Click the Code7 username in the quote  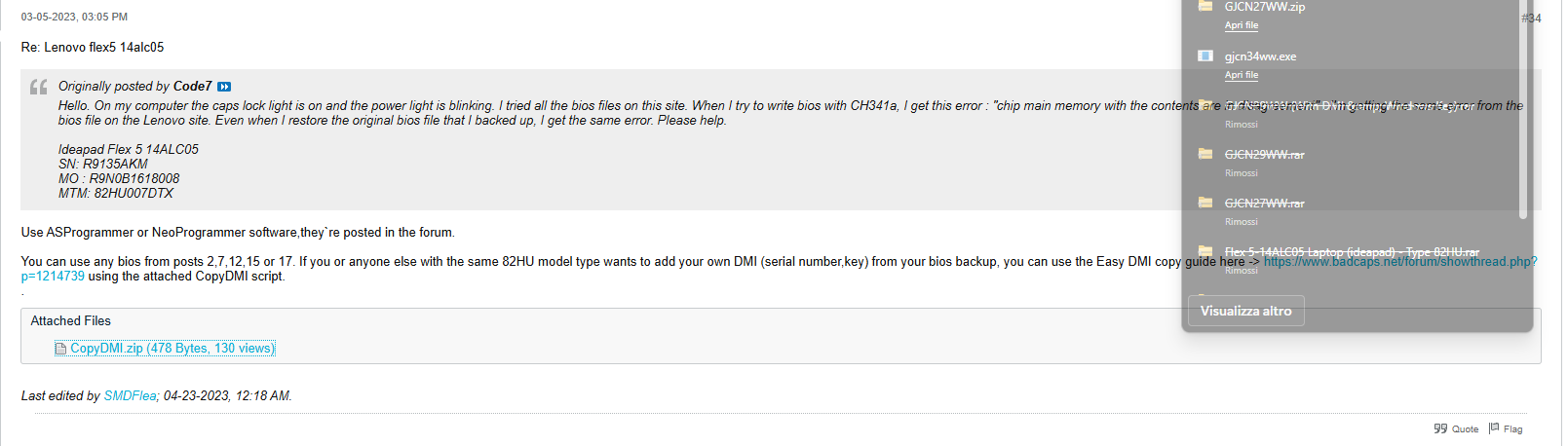point(192,87)
